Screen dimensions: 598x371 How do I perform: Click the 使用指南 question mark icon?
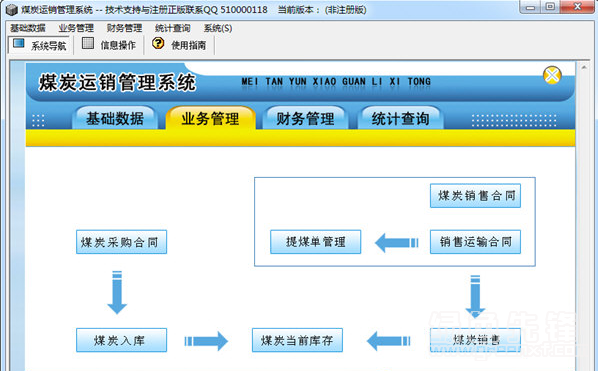(x=158, y=43)
